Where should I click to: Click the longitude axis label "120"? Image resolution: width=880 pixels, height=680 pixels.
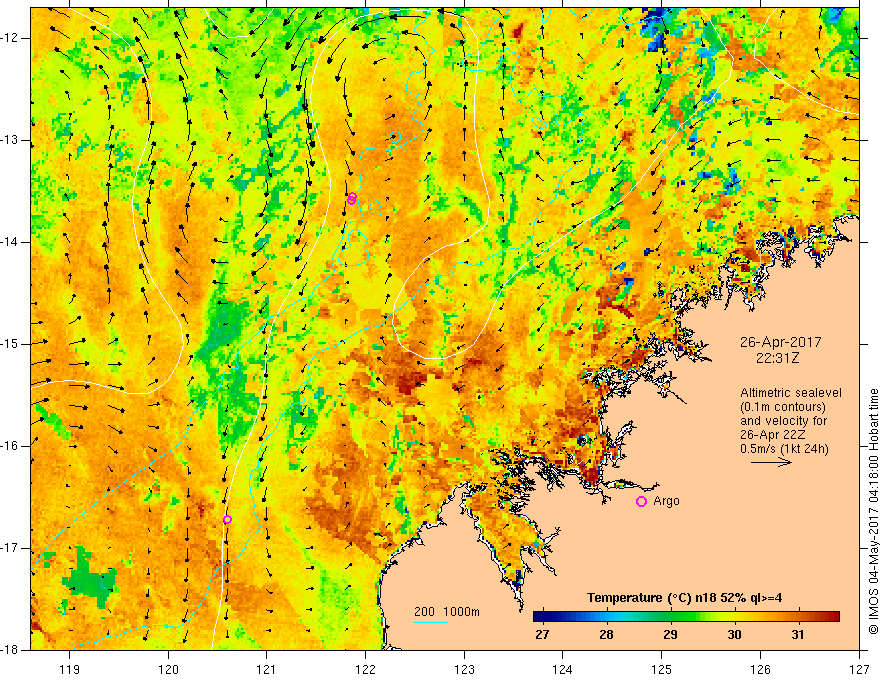[x=168, y=669]
